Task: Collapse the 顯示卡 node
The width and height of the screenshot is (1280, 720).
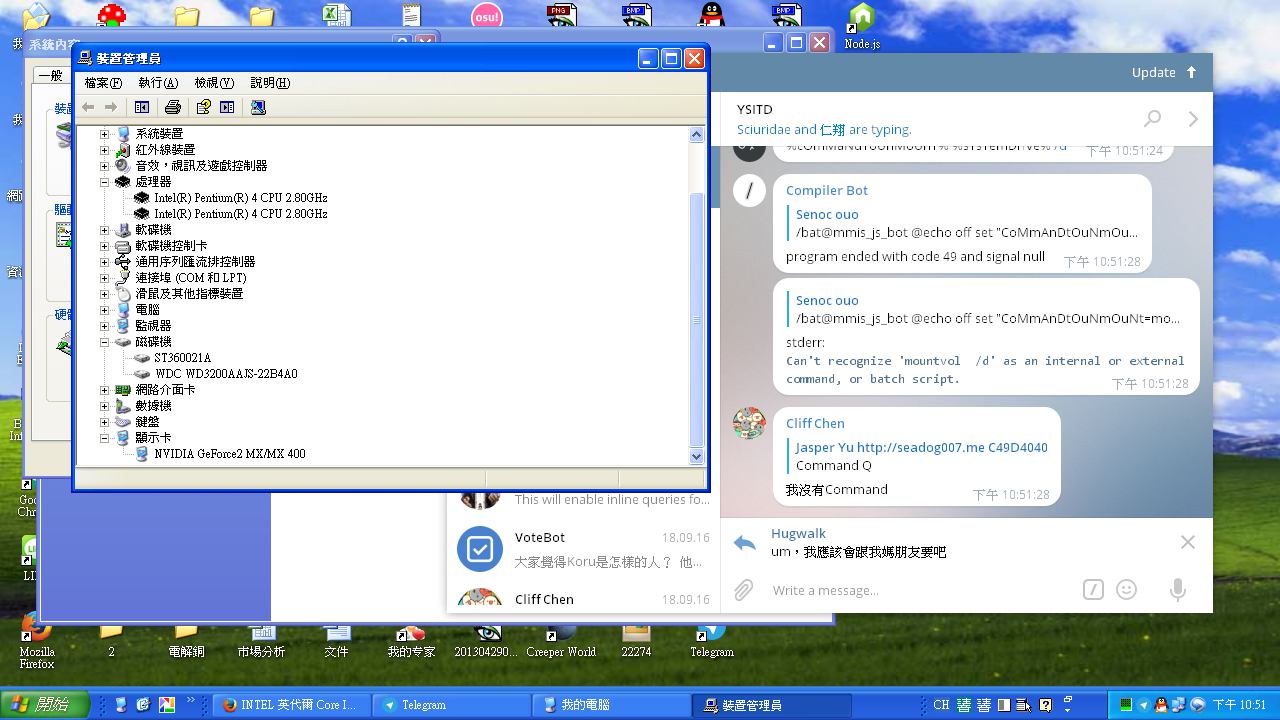Action: pyautogui.click(x=105, y=438)
